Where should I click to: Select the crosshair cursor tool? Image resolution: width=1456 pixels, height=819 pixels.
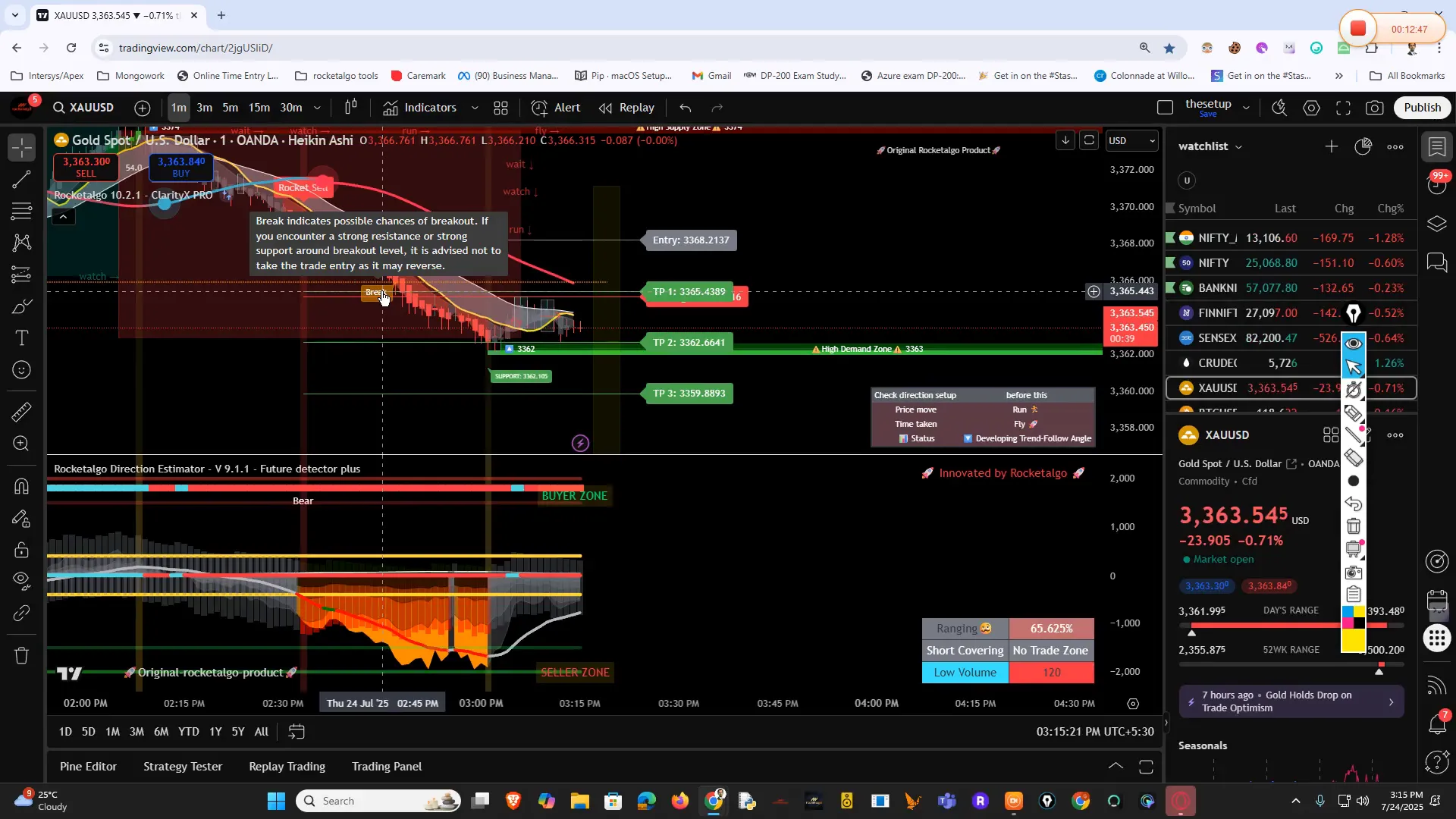(22, 147)
